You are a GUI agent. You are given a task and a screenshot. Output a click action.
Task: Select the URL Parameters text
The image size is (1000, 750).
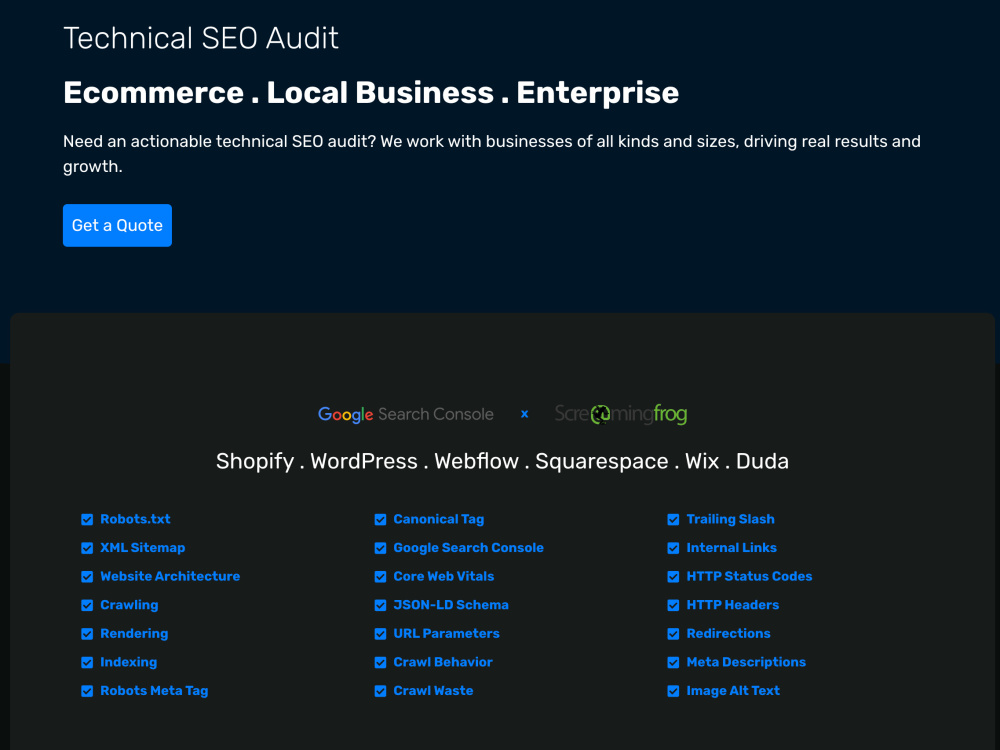click(446, 634)
